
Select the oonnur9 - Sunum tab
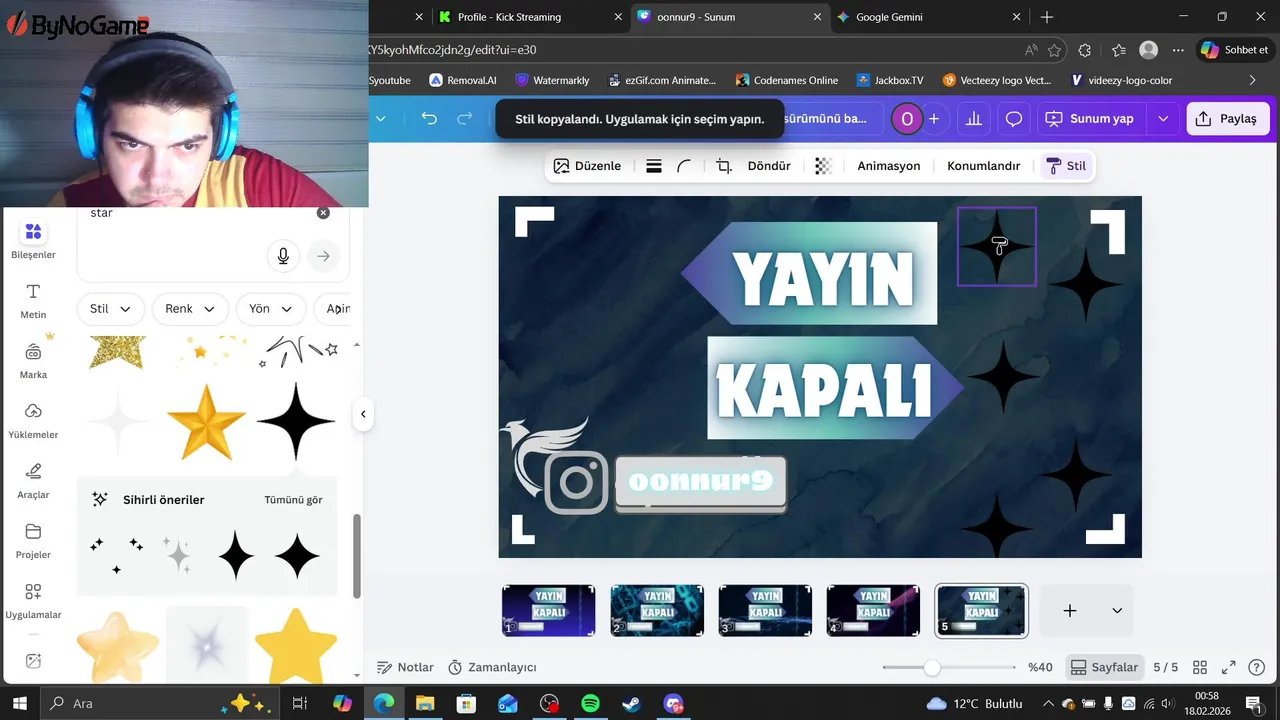coord(730,17)
